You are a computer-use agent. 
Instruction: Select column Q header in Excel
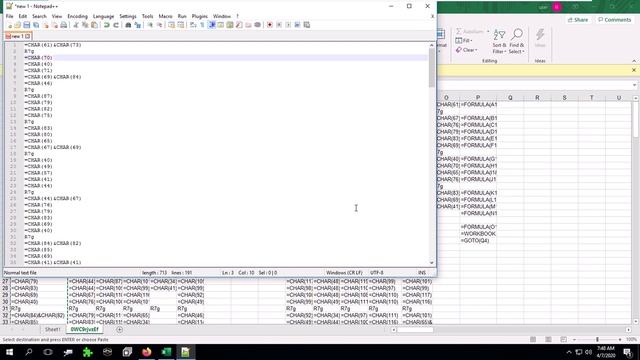coord(510,98)
